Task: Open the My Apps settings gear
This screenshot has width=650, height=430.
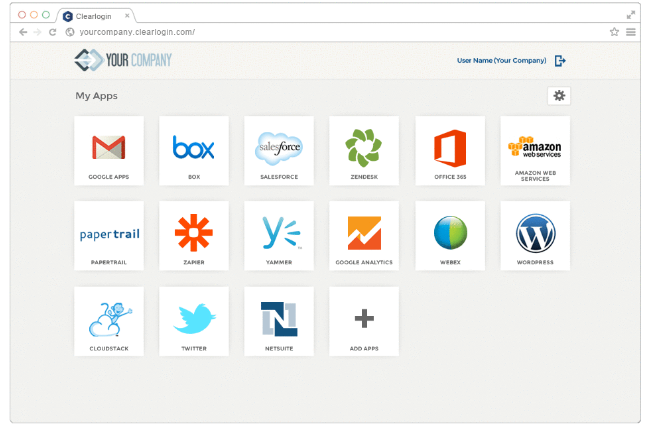Action: pos(559,96)
